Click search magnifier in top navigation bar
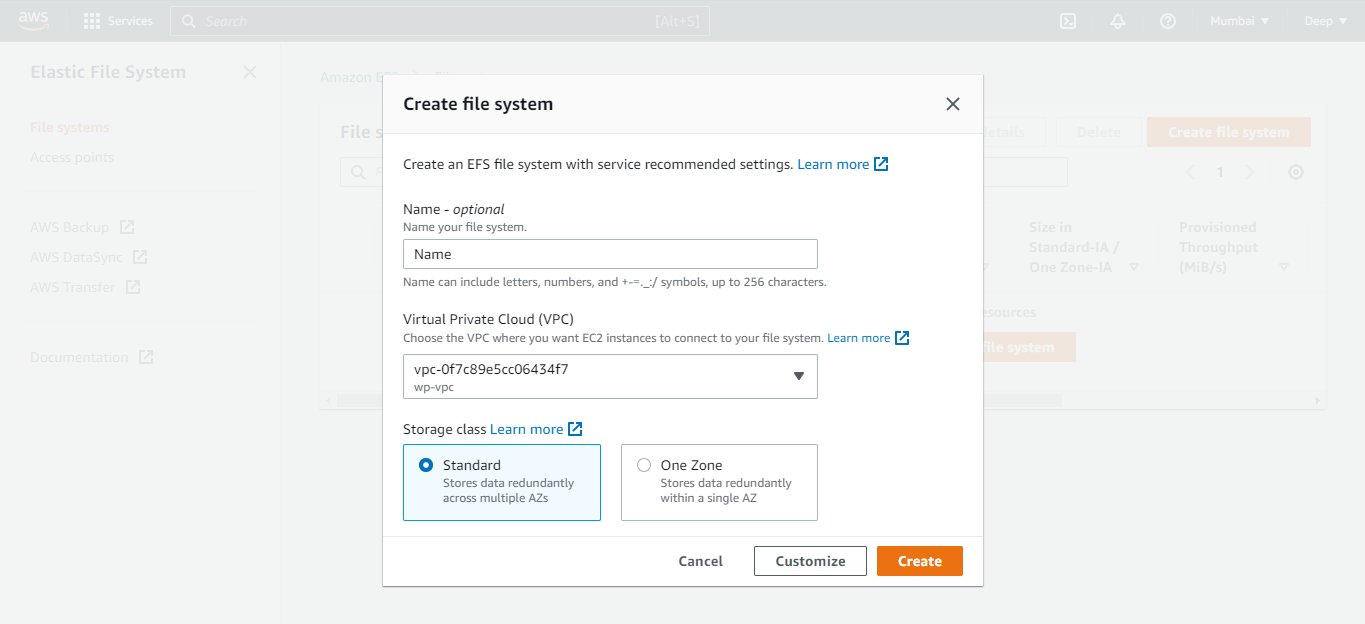The height and width of the screenshot is (624, 1365). tap(189, 20)
